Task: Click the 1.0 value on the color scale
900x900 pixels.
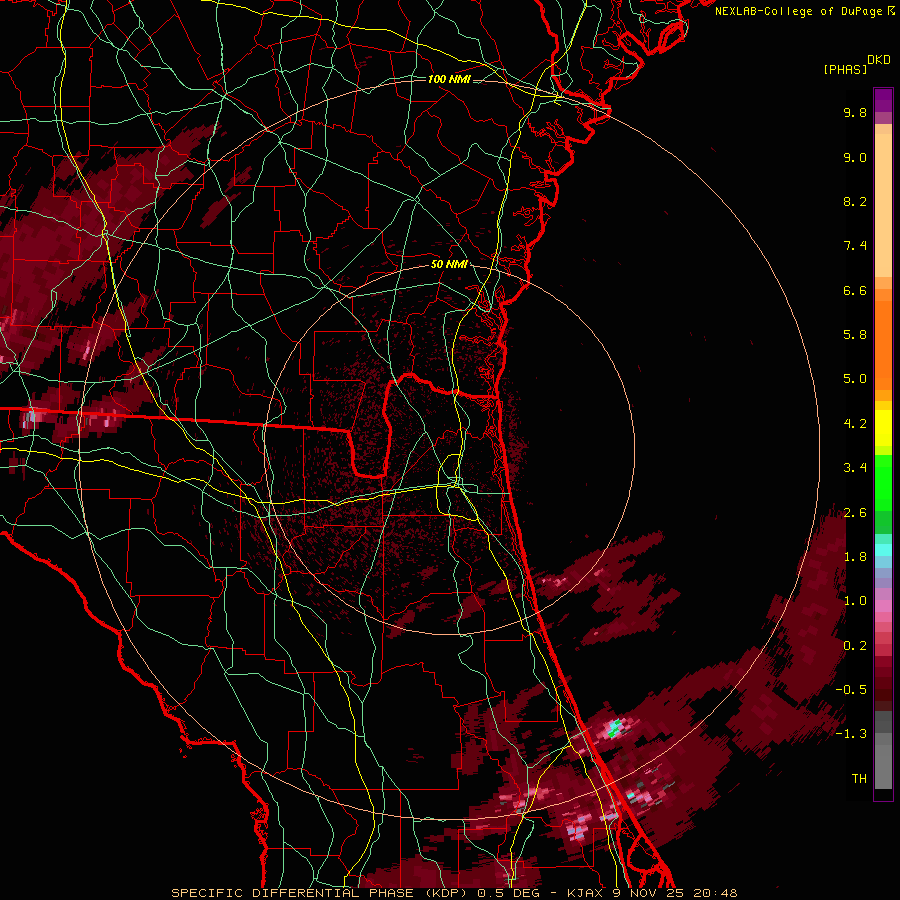Action: 855,601
